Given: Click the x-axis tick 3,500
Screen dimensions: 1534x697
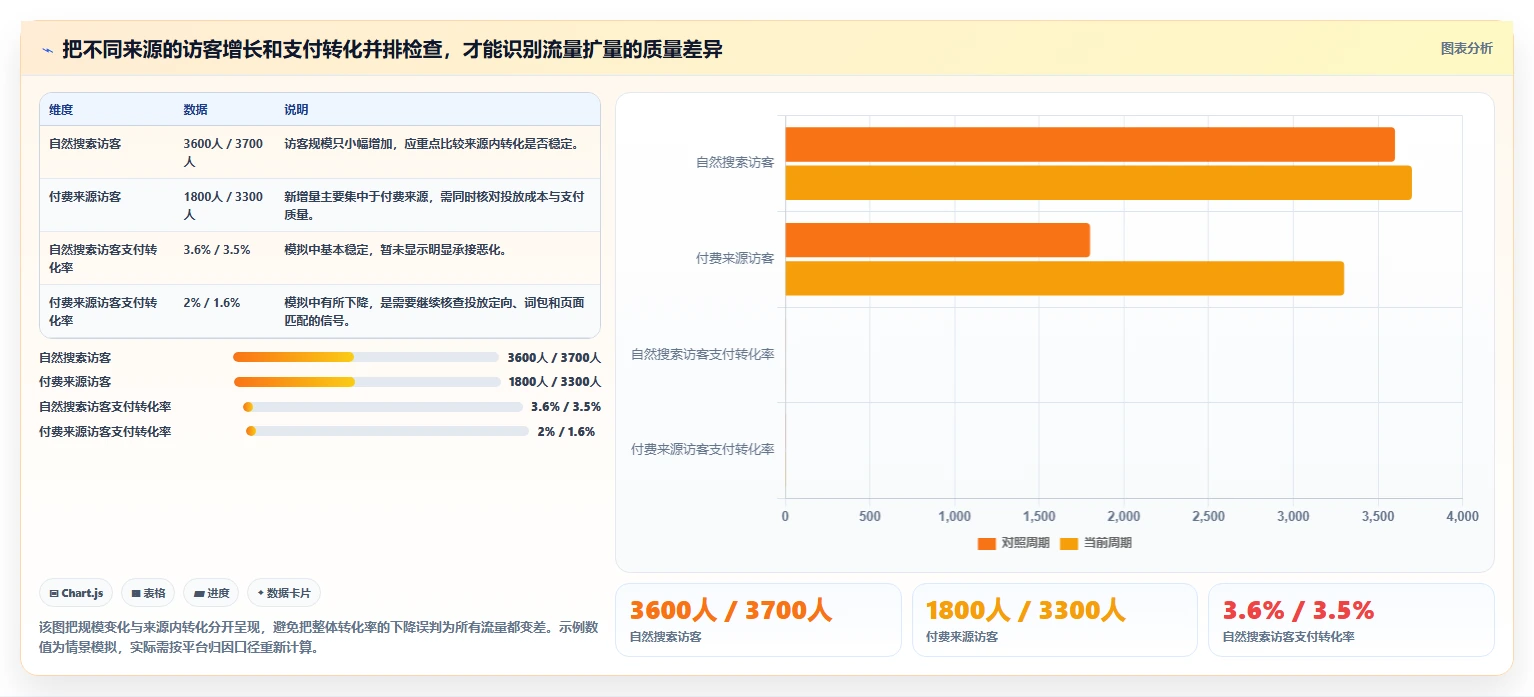Looking at the screenshot, I should coord(1378,517).
